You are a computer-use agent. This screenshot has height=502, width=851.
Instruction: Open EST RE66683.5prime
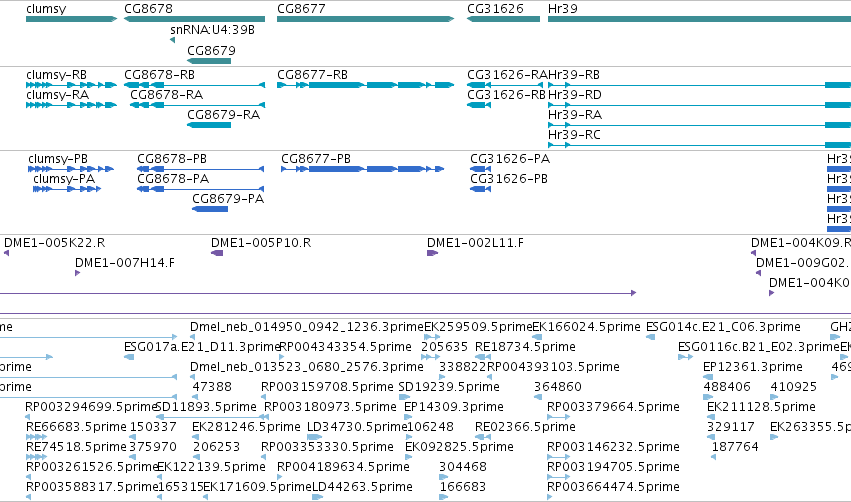[x=76, y=427]
